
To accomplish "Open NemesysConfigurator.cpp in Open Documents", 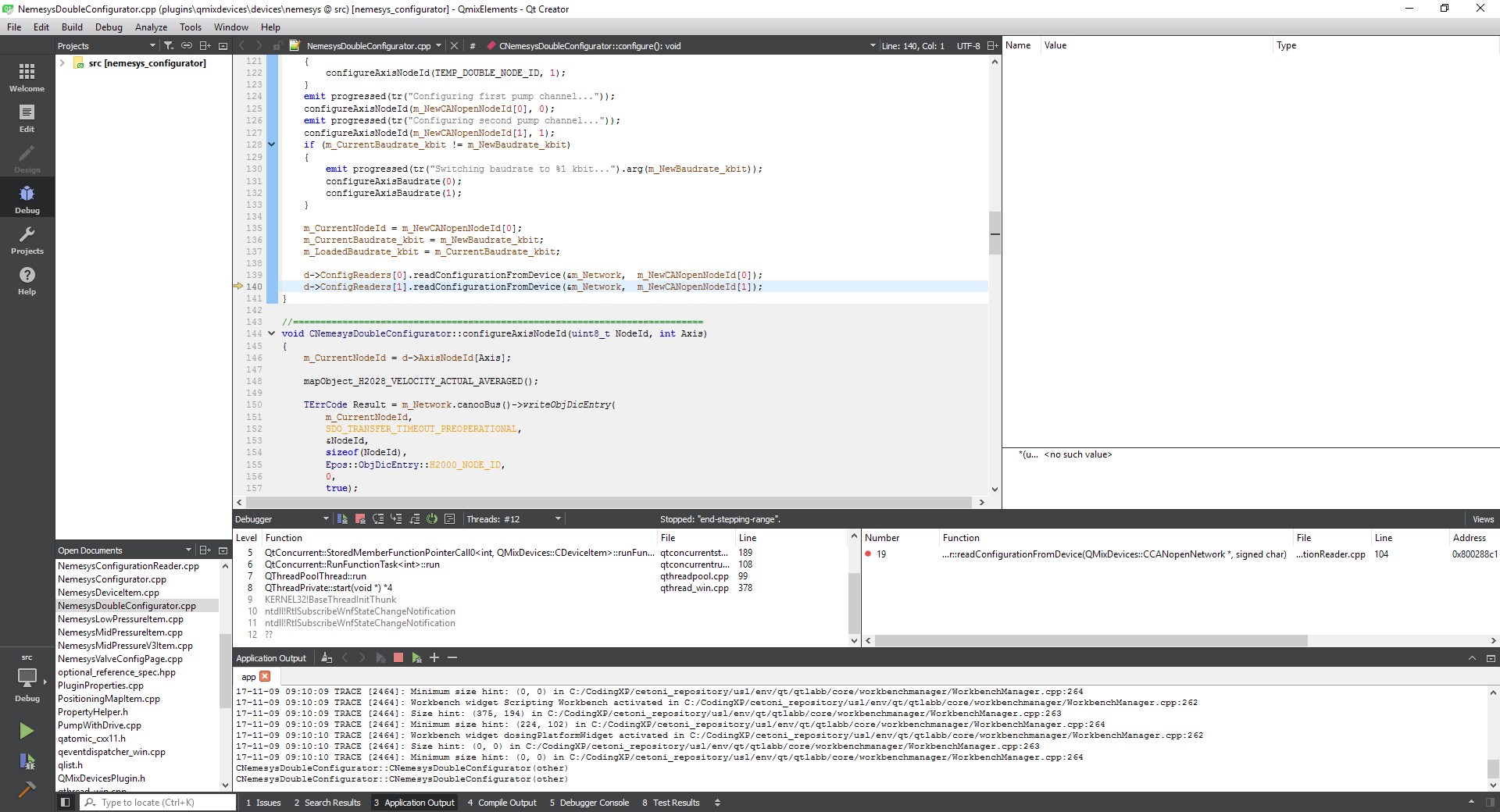I will tap(112, 579).
